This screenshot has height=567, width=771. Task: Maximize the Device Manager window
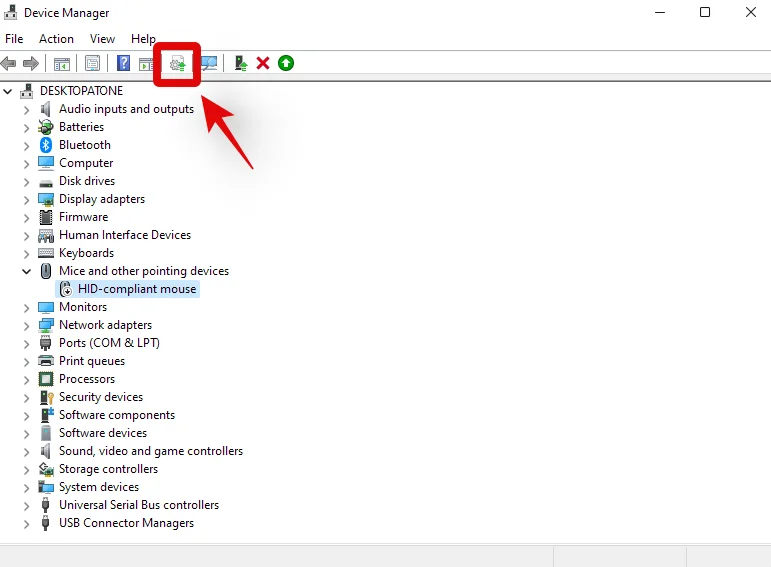pyautogui.click(x=705, y=12)
